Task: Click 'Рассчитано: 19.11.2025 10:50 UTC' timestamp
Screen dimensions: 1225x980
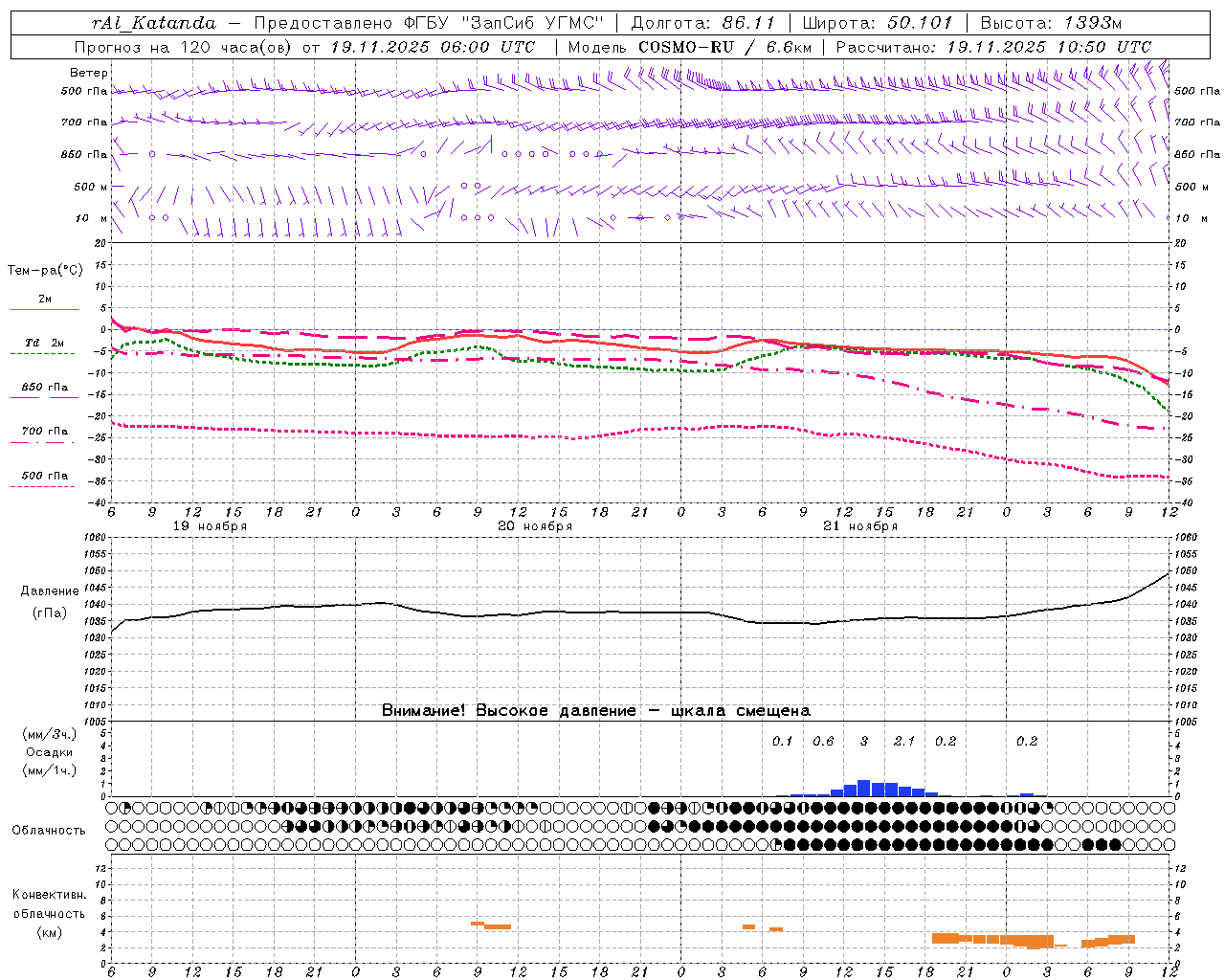Action: (x=993, y=47)
